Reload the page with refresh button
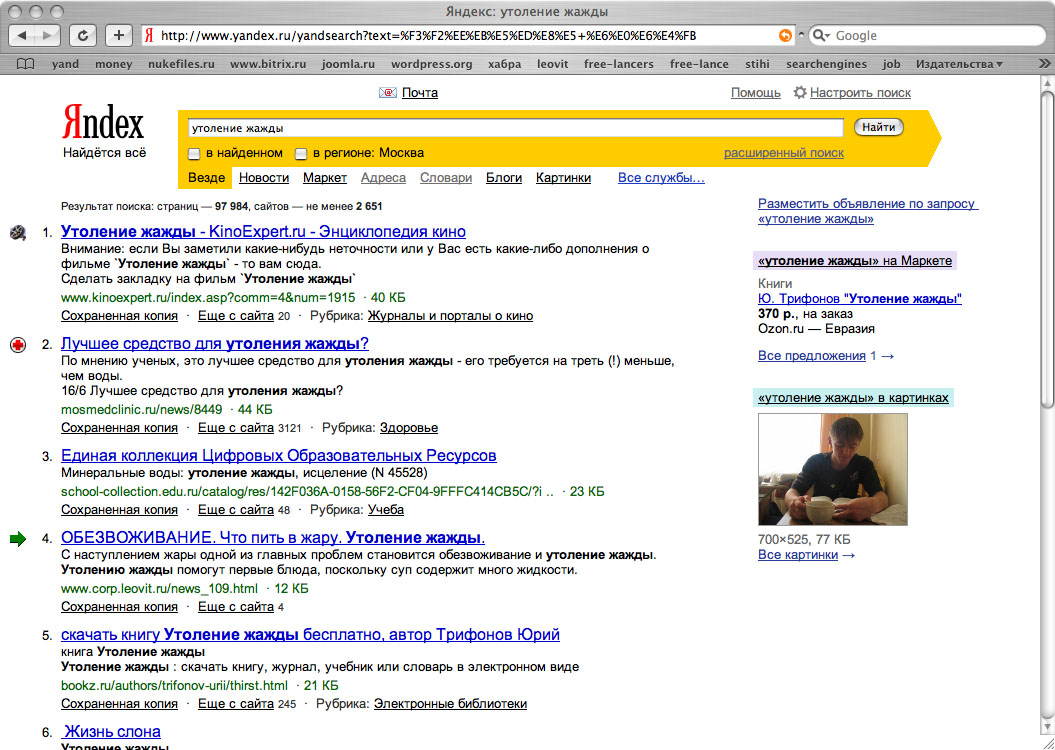This screenshot has width=1055, height=750. point(83,35)
